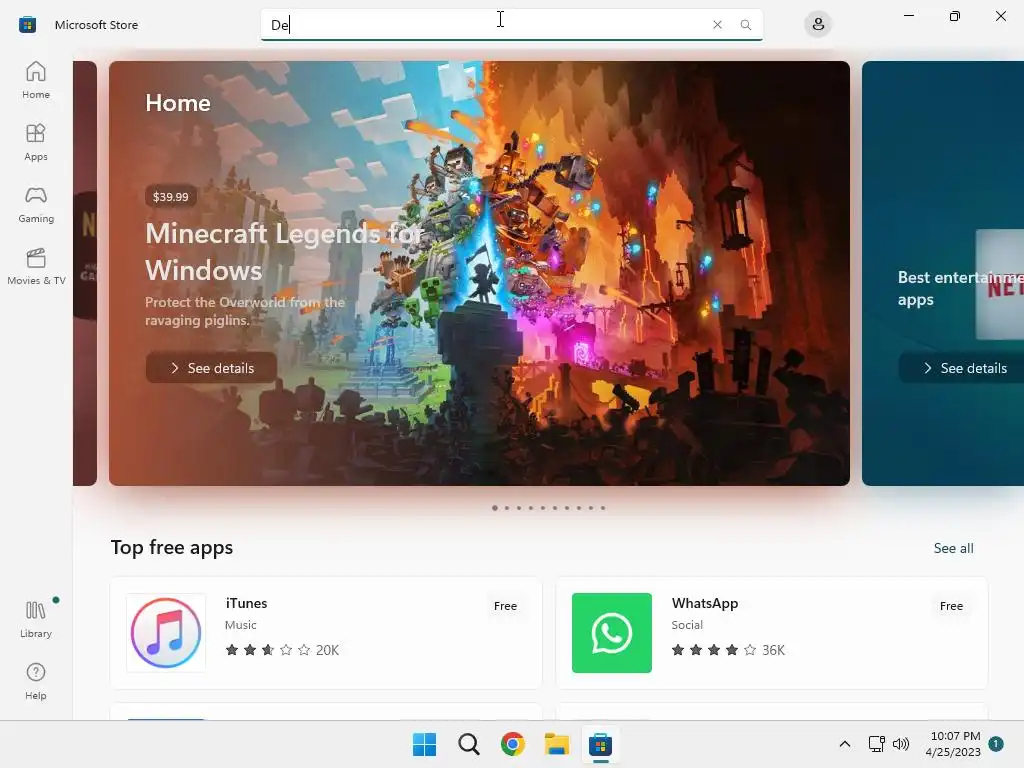This screenshot has height=768, width=1024.
Task: Click the Microsoft Store taskbar icon
Action: tap(600, 744)
